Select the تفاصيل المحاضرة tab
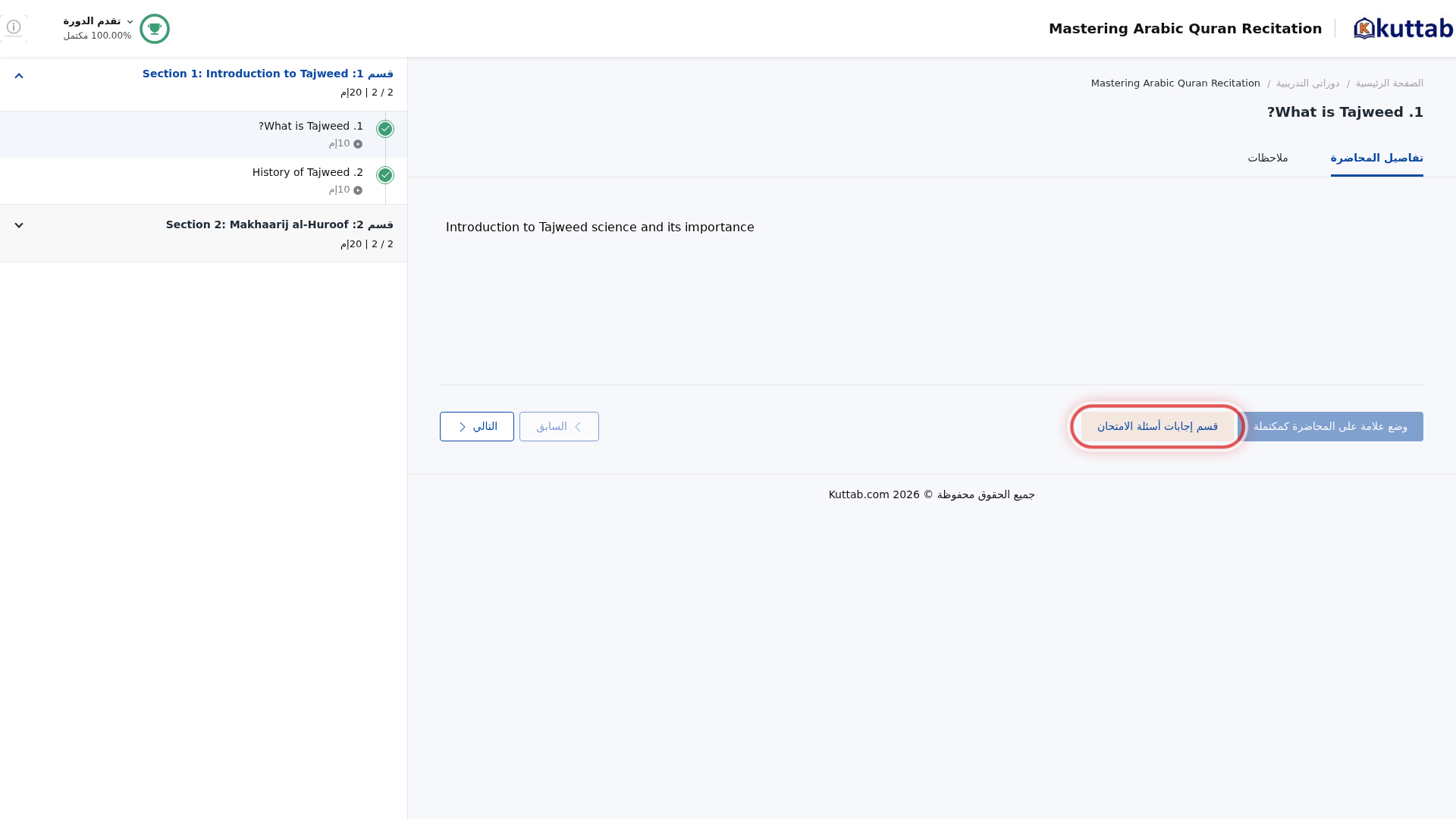 coord(1376,158)
